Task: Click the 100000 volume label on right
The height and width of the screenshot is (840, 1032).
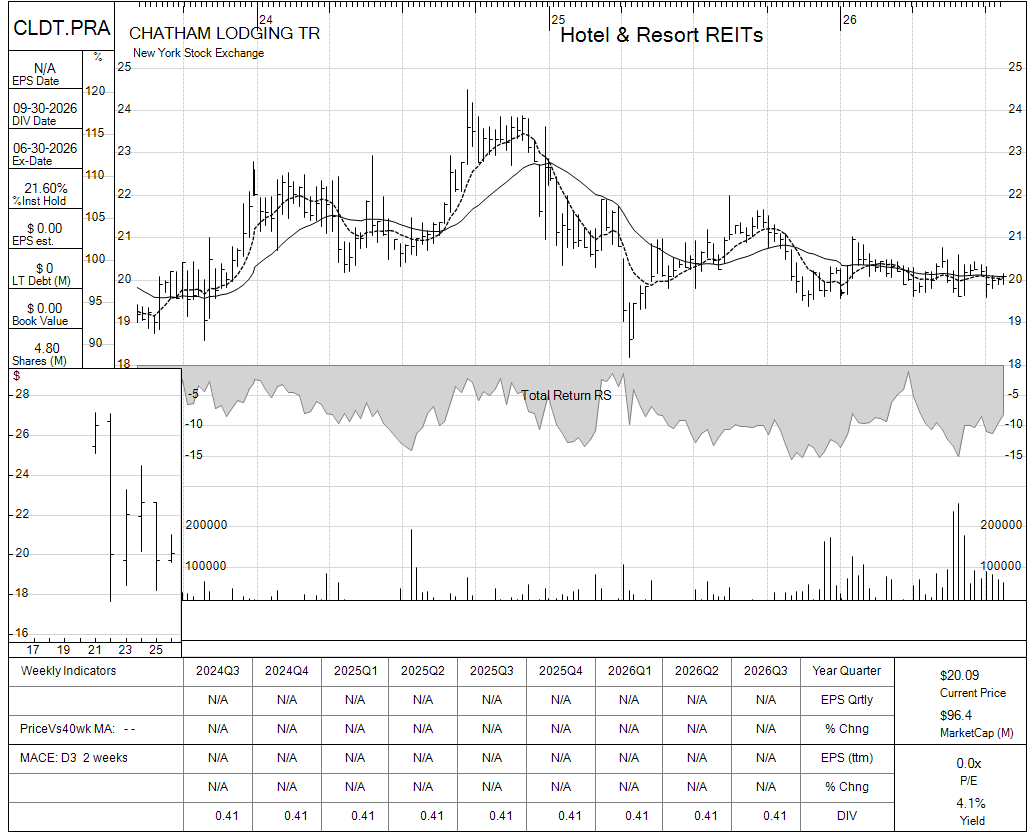Action: tap(1000, 566)
